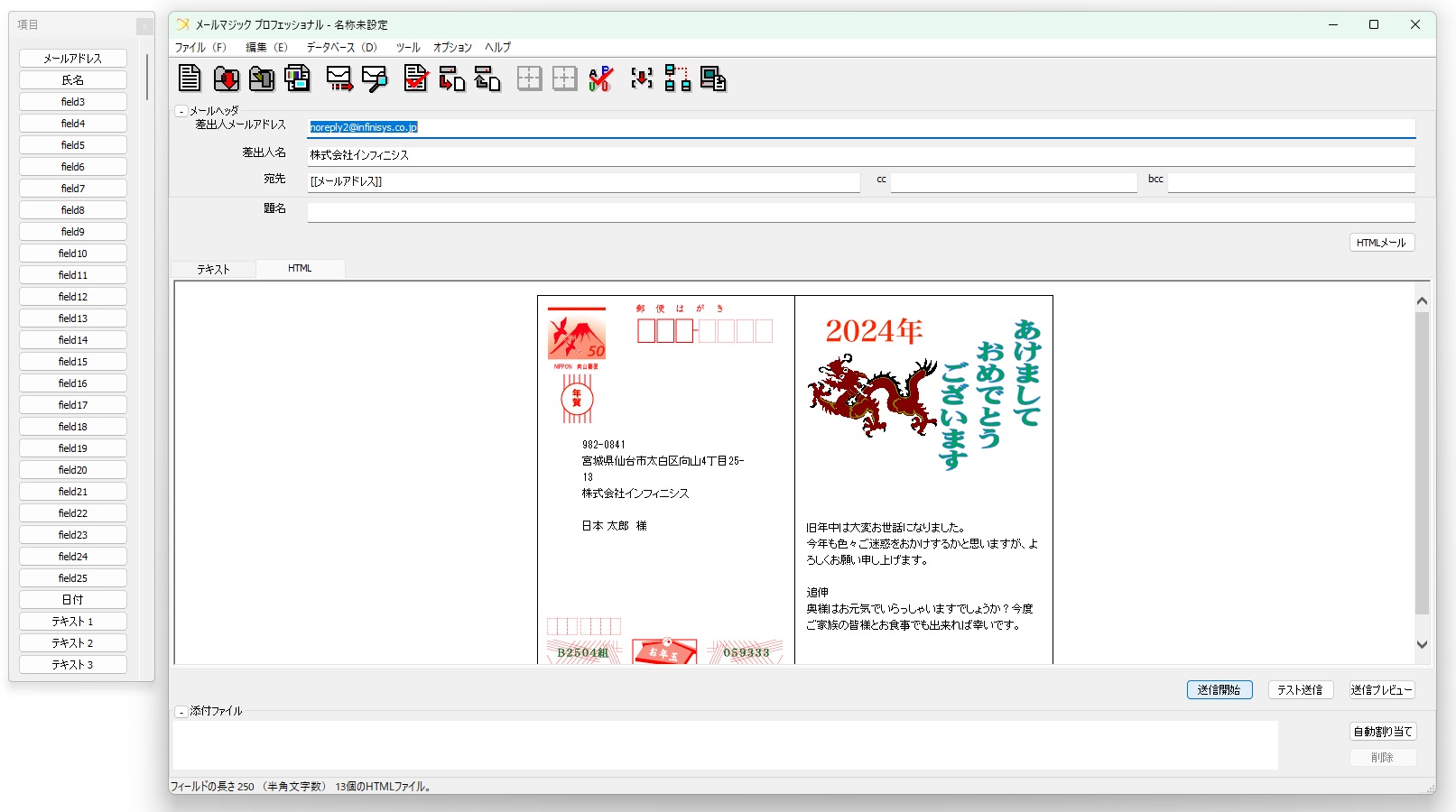The image size is (1456, 812).
Task: Click the new blank document icon
Action: [x=190, y=78]
